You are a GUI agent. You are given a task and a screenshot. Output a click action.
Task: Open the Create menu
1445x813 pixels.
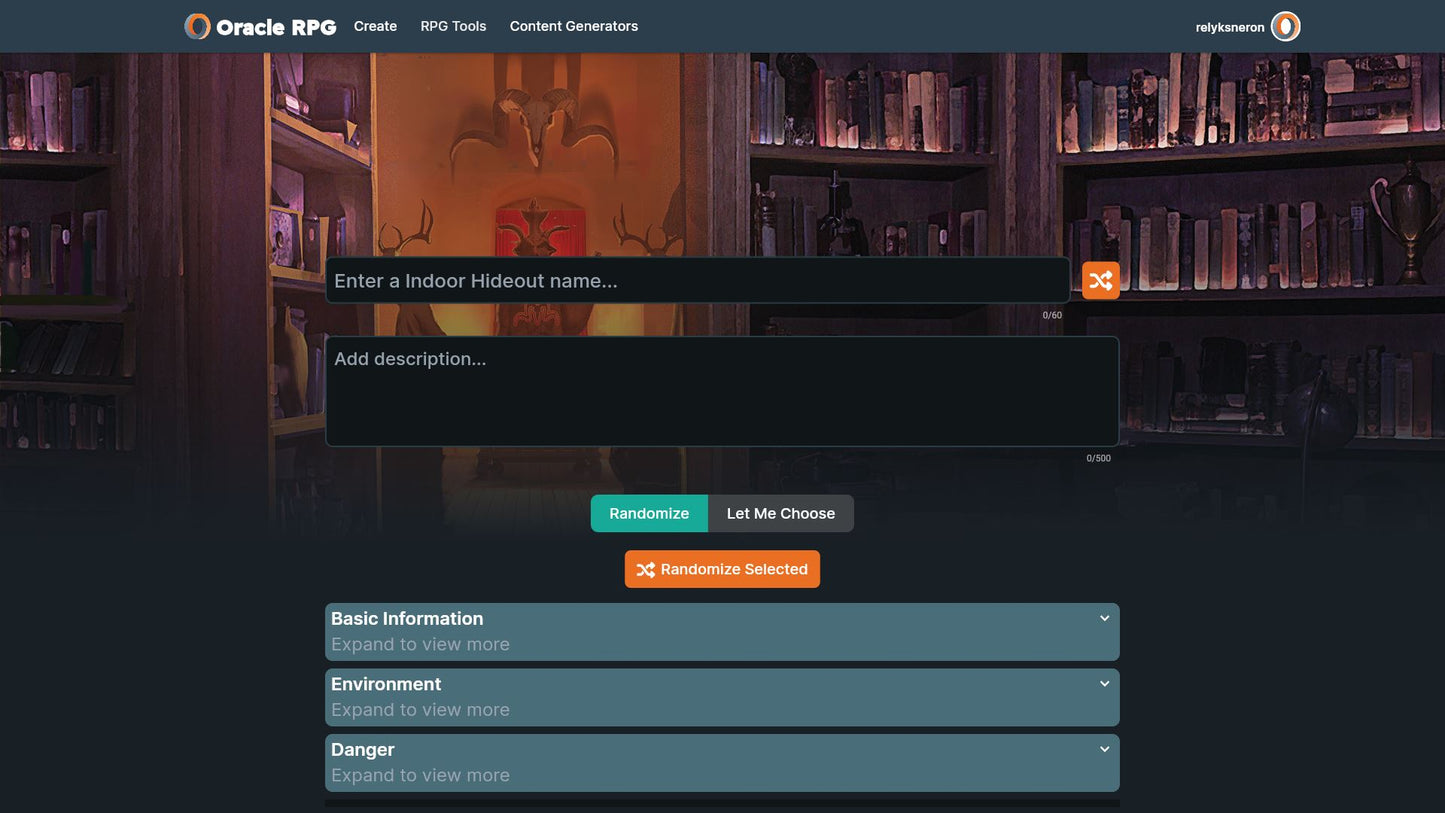tap(375, 26)
